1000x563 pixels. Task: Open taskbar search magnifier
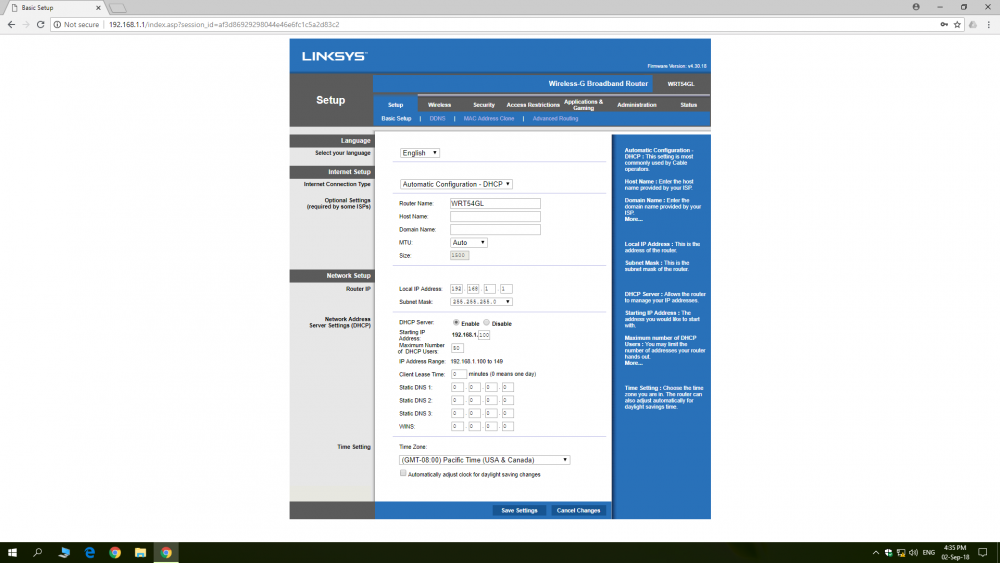click(38, 552)
